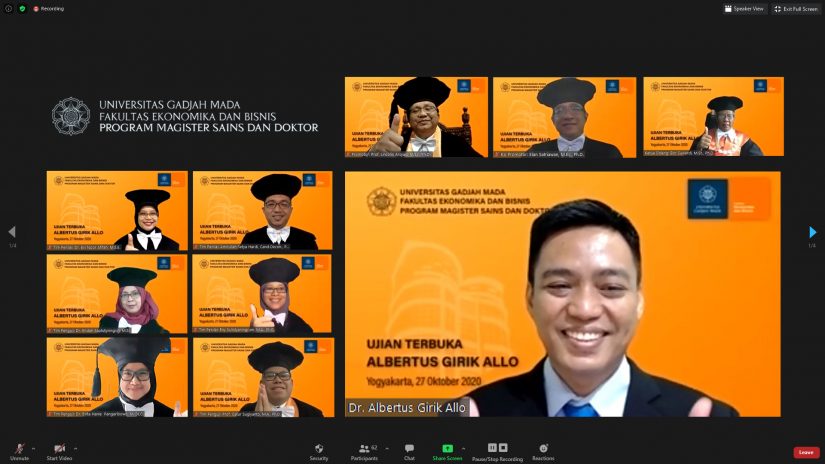Go to next gallery page arrow
825x464 pixels.
pyautogui.click(x=812, y=232)
